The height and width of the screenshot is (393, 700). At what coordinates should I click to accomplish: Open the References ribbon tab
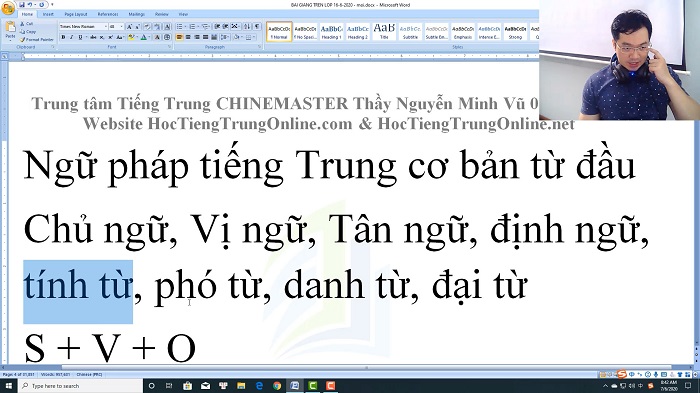(x=108, y=14)
